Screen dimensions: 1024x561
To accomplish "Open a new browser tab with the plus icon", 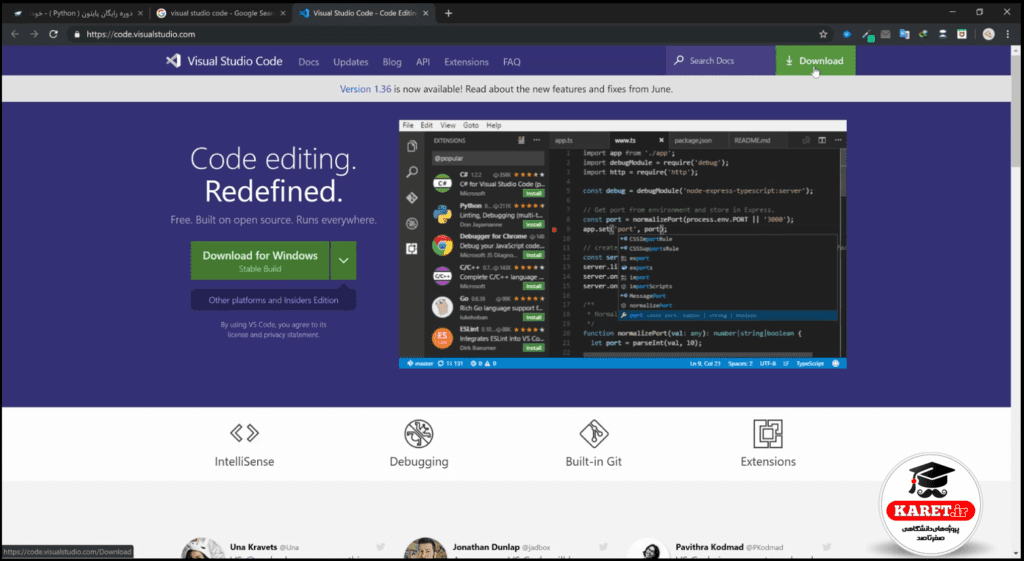I will [448, 13].
